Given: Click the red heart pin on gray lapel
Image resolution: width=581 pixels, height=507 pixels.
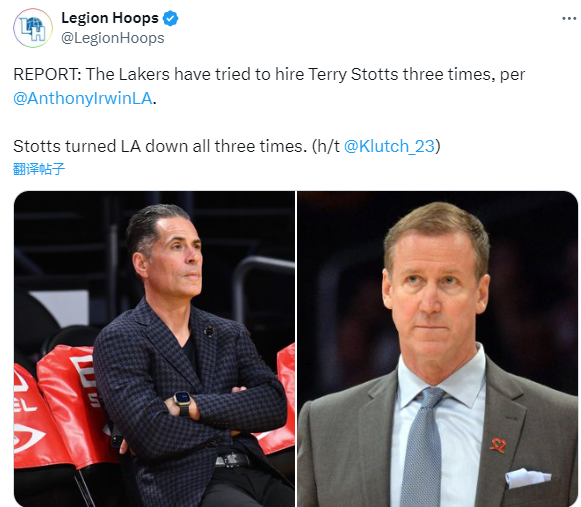Looking at the screenshot, I should [498, 445].
